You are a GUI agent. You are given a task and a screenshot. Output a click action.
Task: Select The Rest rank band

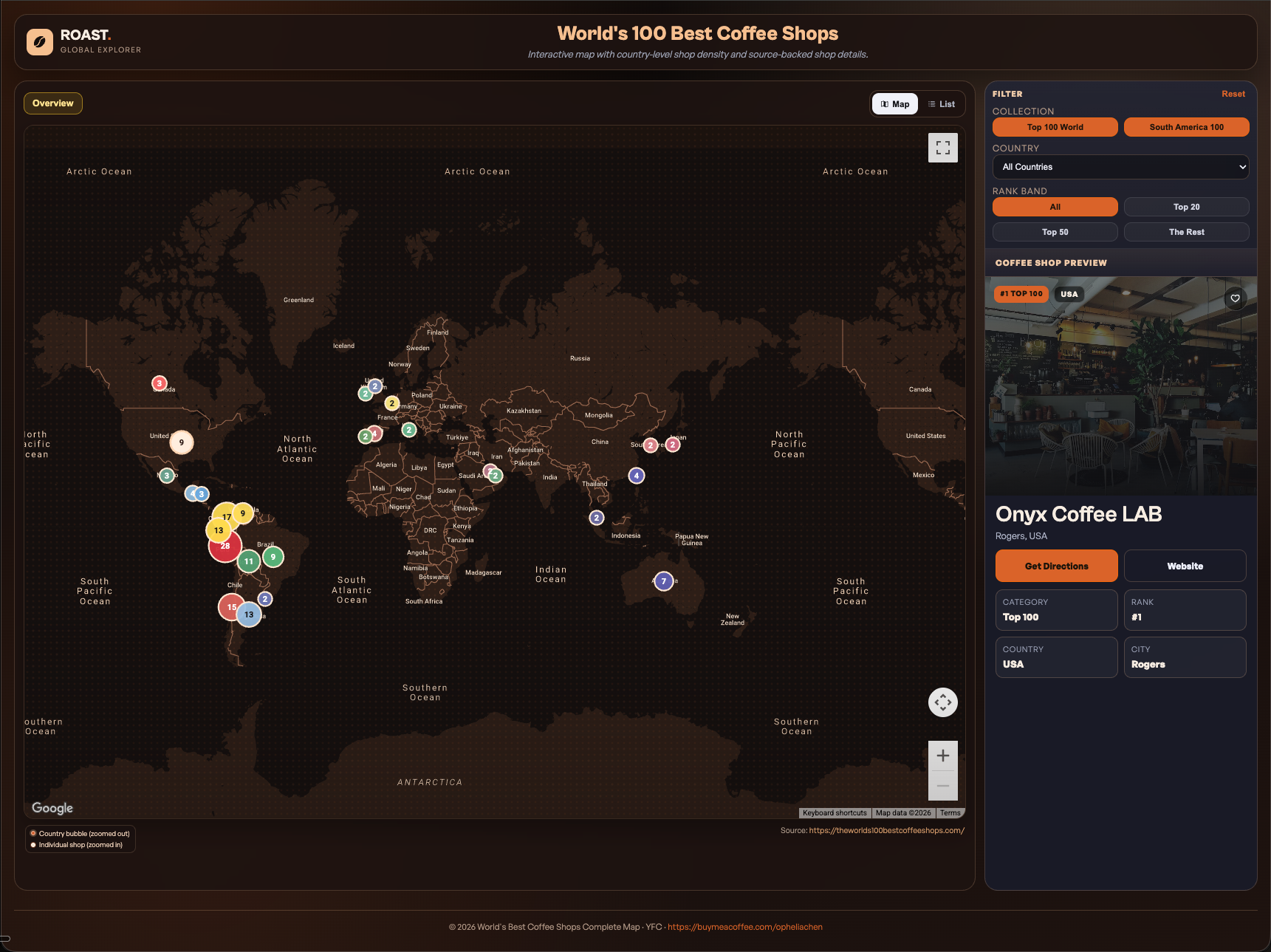point(1187,232)
